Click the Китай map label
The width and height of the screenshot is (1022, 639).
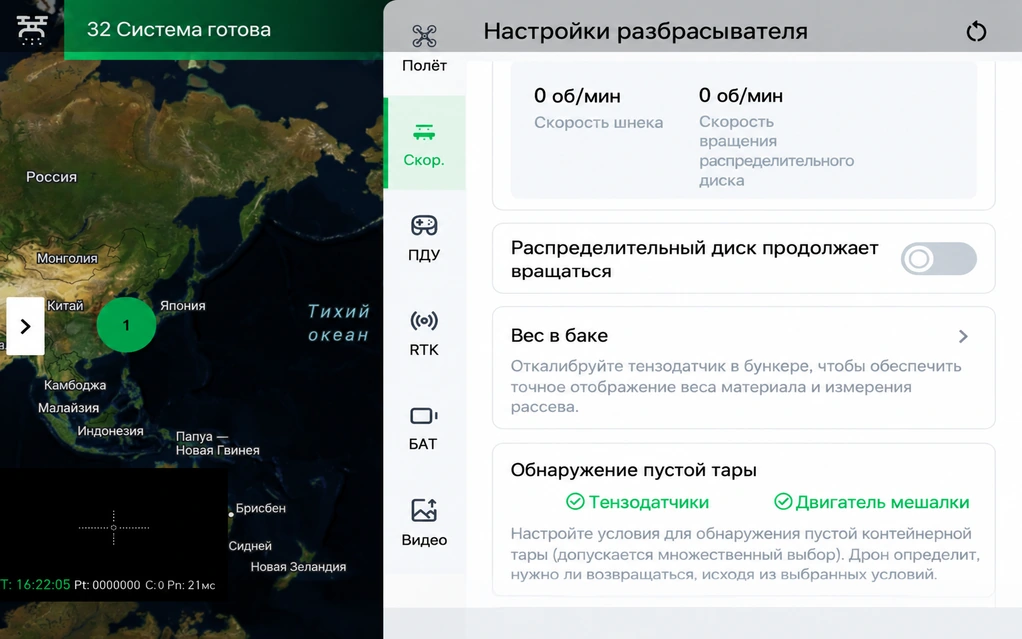pos(65,305)
